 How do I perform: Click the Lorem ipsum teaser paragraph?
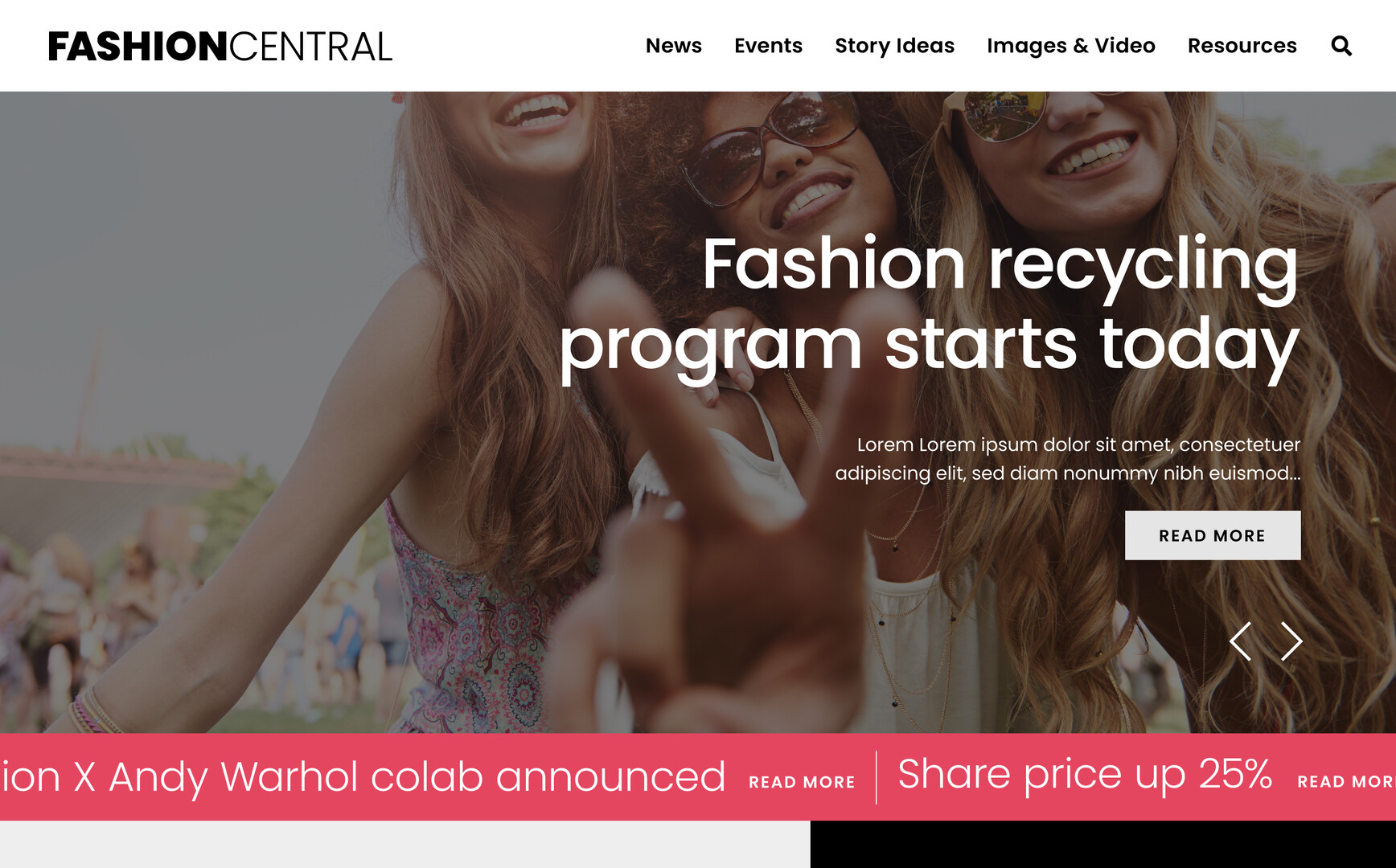click(1068, 459)
